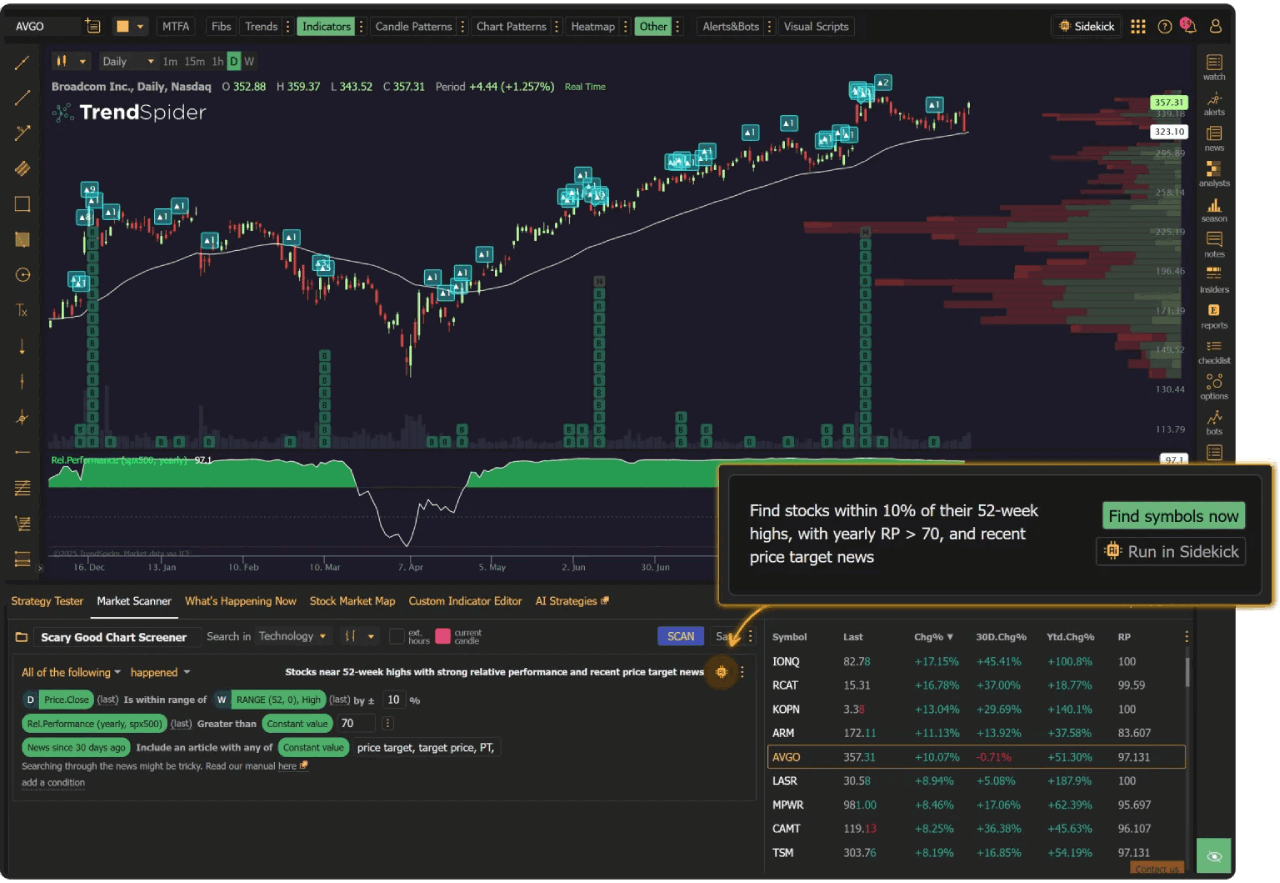1280x883 pixels.
Task: Toggle the green eye visibility button bottom right
Action: [1213, 856]
